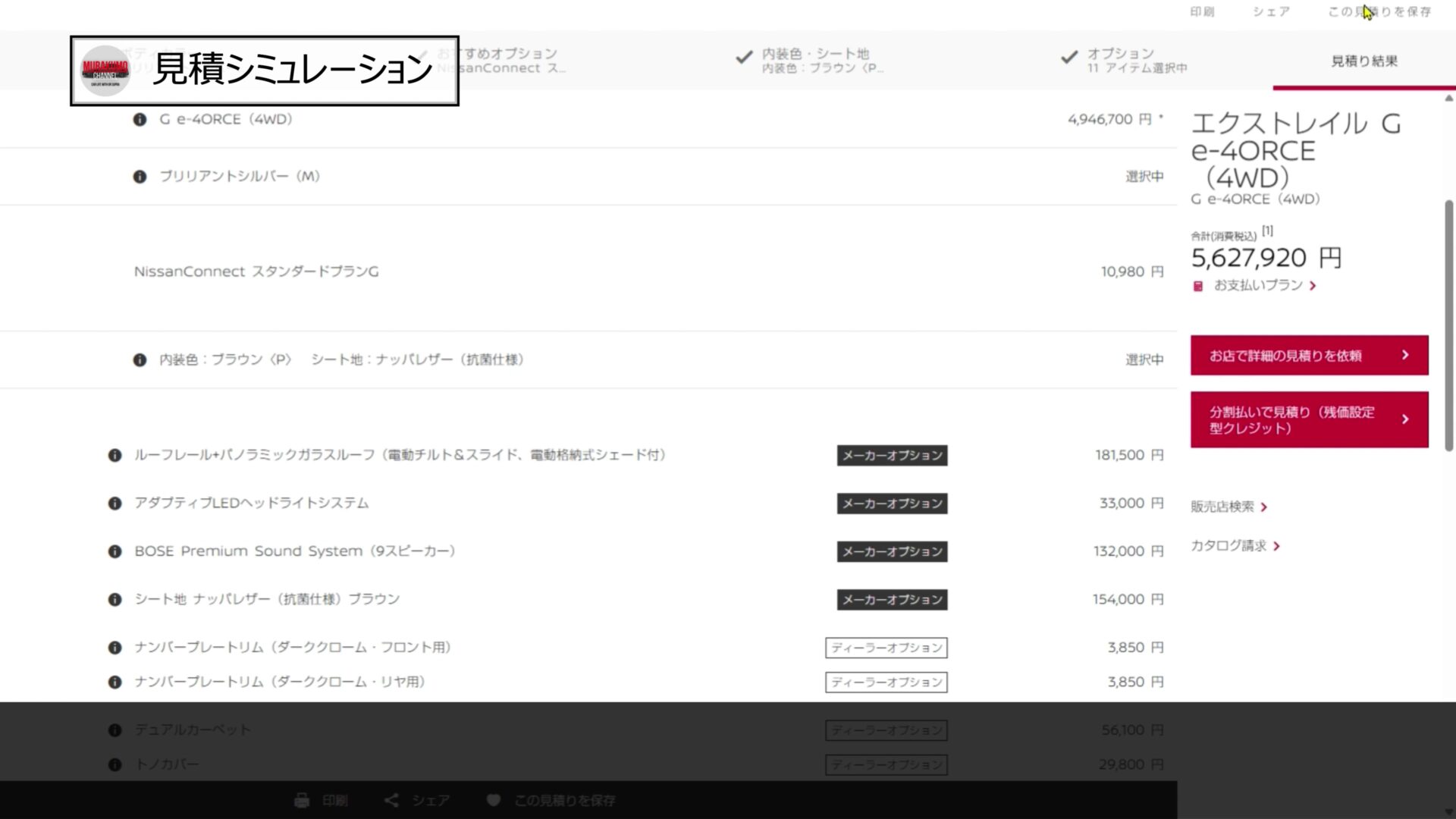
Task: Select the 見積り結果 tab
Action: click(x=1364, y=61)
